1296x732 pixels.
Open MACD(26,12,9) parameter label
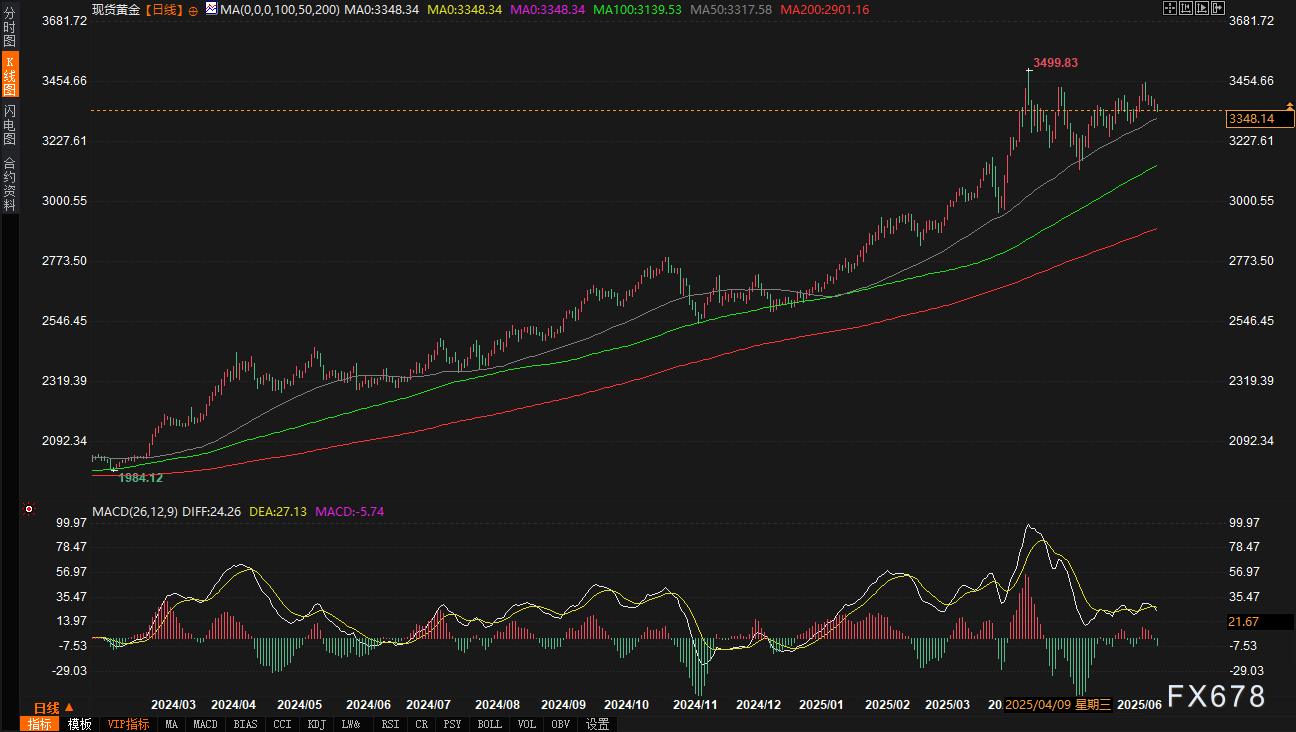(135, 511)
